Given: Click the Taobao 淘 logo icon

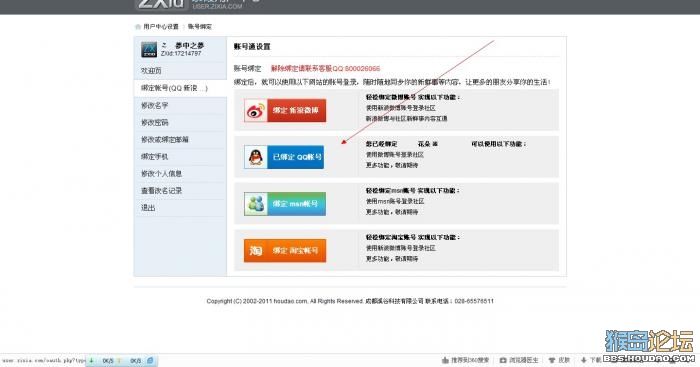Looking at the screenshot, I should tap(255, 250).
